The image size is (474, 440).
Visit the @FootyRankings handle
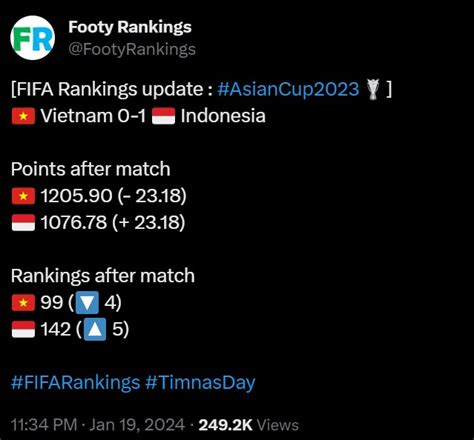[x=132, y=50]
